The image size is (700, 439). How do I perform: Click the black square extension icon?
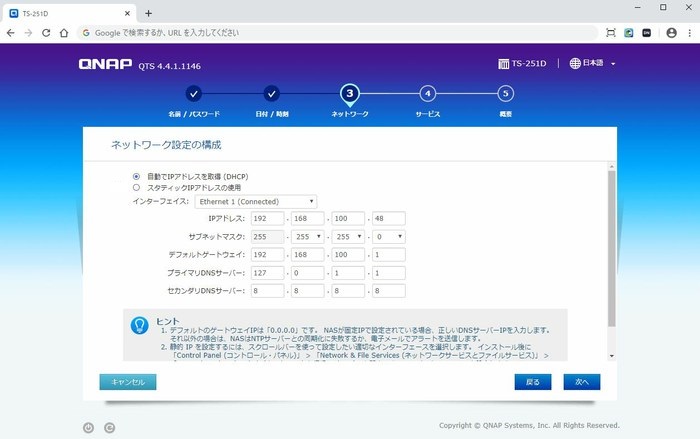pos(646,33)
